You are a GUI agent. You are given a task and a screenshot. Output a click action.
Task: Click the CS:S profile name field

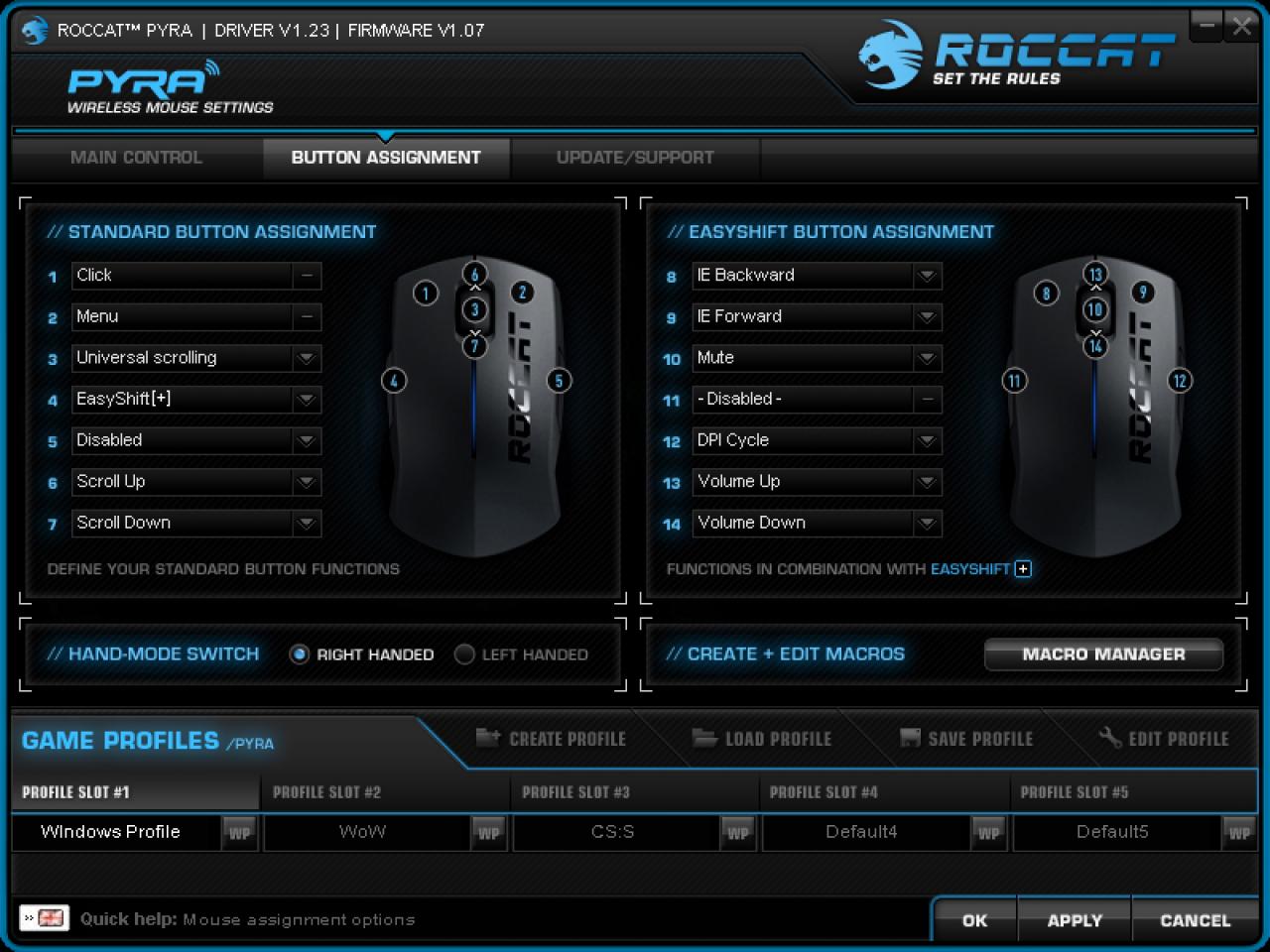(x=616, y=833)
